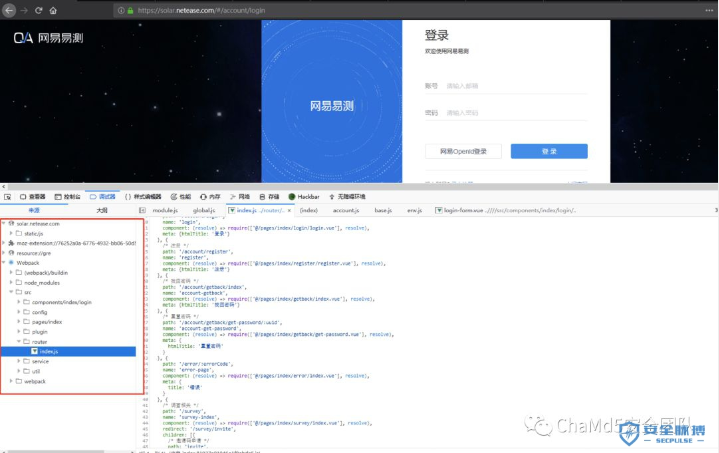The image size is (719, 453).
Task: Switch to the login-form.vue editor tab
Action: click(505, 210)
